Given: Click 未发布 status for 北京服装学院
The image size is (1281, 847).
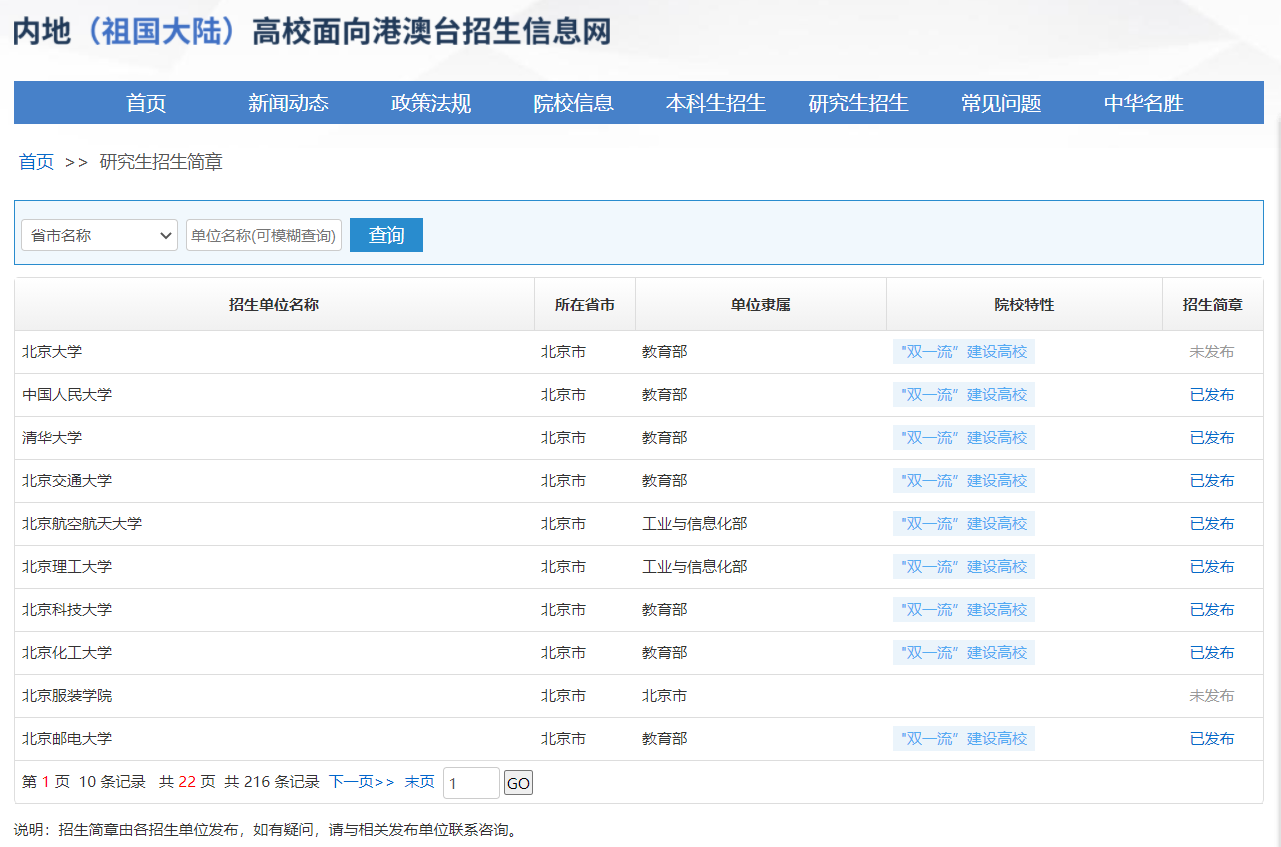Looking at the screenshot, I should tap(1212, 696).
